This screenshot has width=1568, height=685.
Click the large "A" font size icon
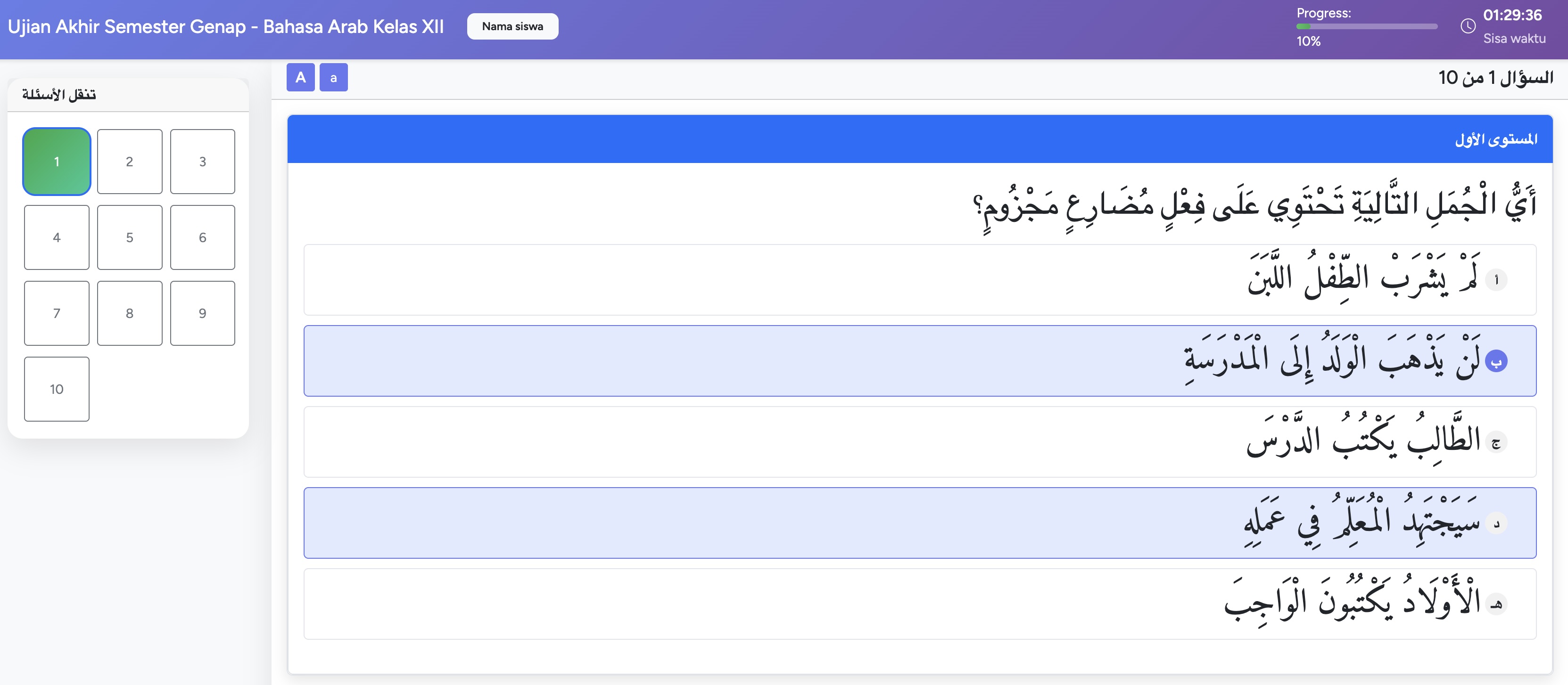pos(300,77)
